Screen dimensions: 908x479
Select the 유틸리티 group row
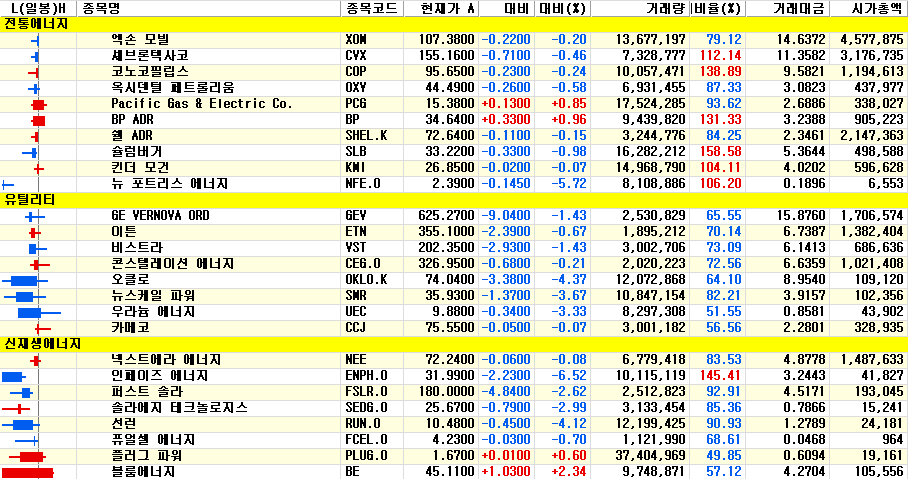(454, 200)
